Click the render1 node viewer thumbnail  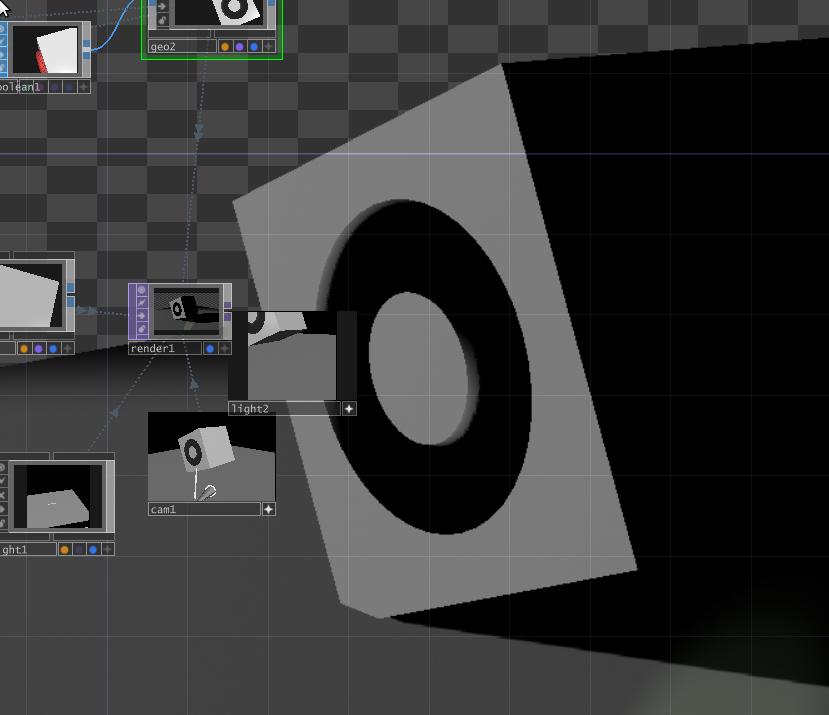coord(186,311)
